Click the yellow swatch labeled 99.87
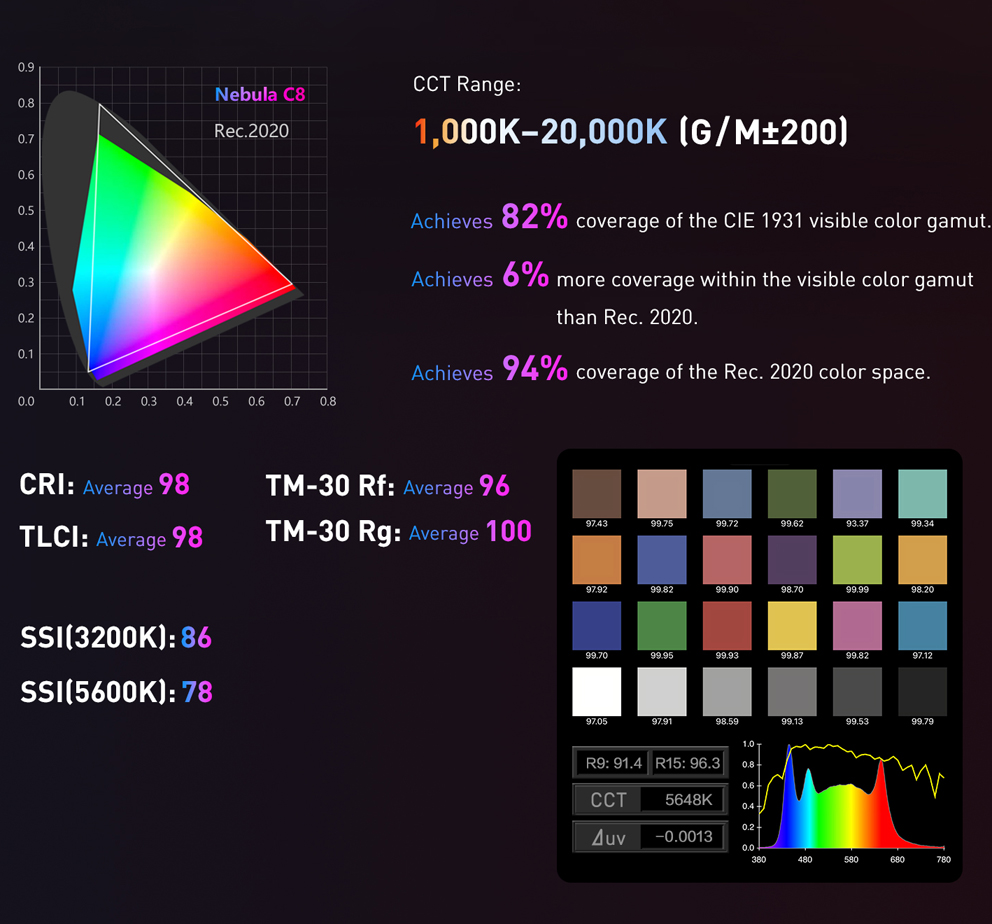992x924 pixels. [x=792, y=625]
